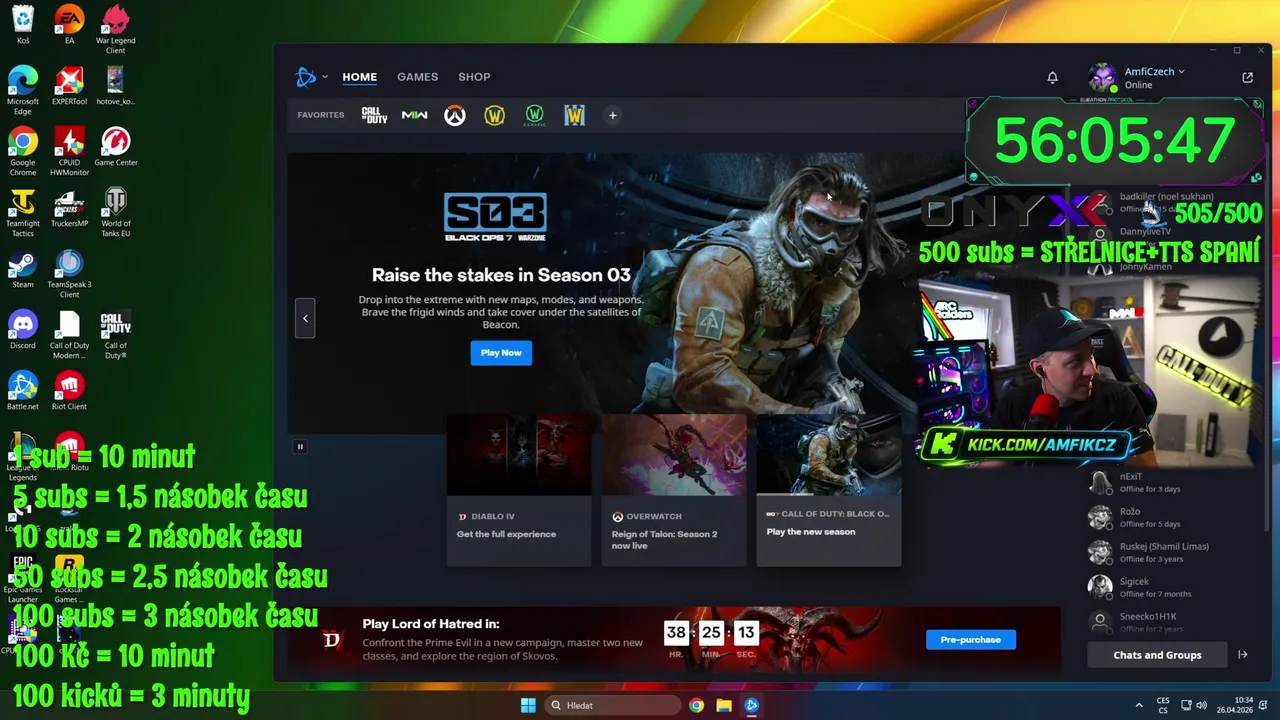Image resolution: width=1280 pixels, height=720 pixels.
Task: Click Battle.net icon in the taskbar
Action: point(752,705)
